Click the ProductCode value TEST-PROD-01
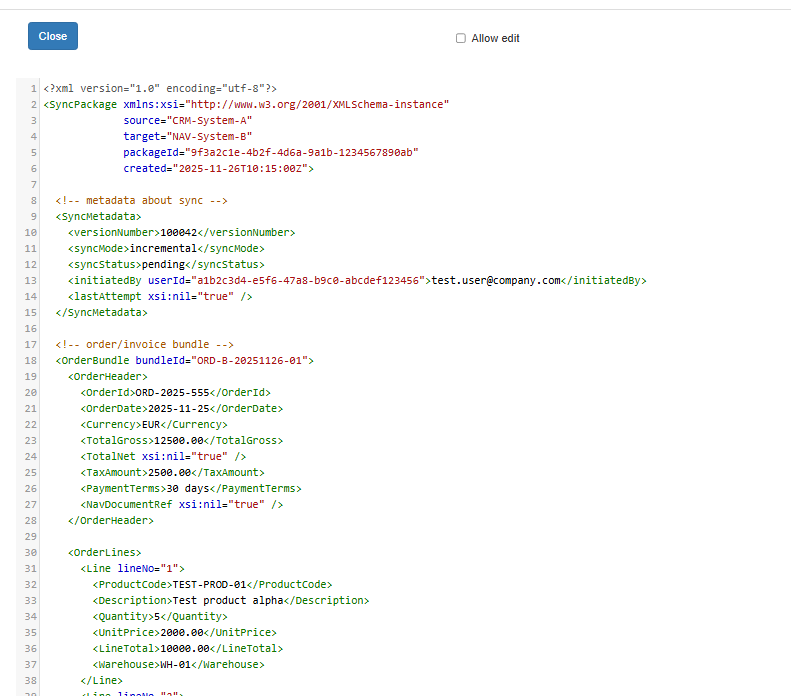Screen dimensions: 791x696 (209, 585)
